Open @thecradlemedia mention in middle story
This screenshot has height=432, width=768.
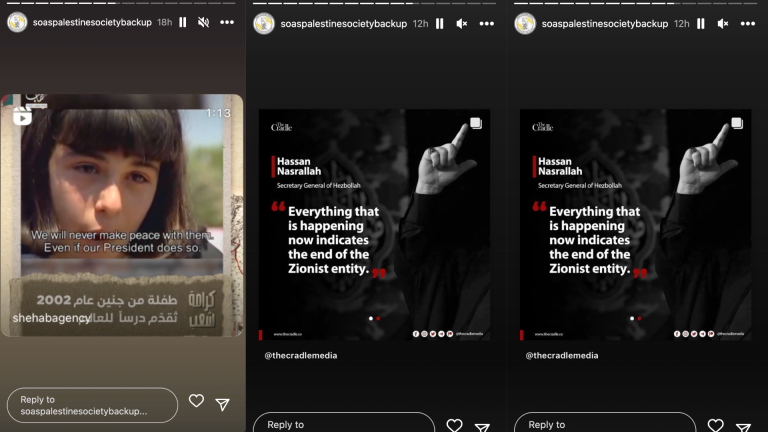(301, 355)
